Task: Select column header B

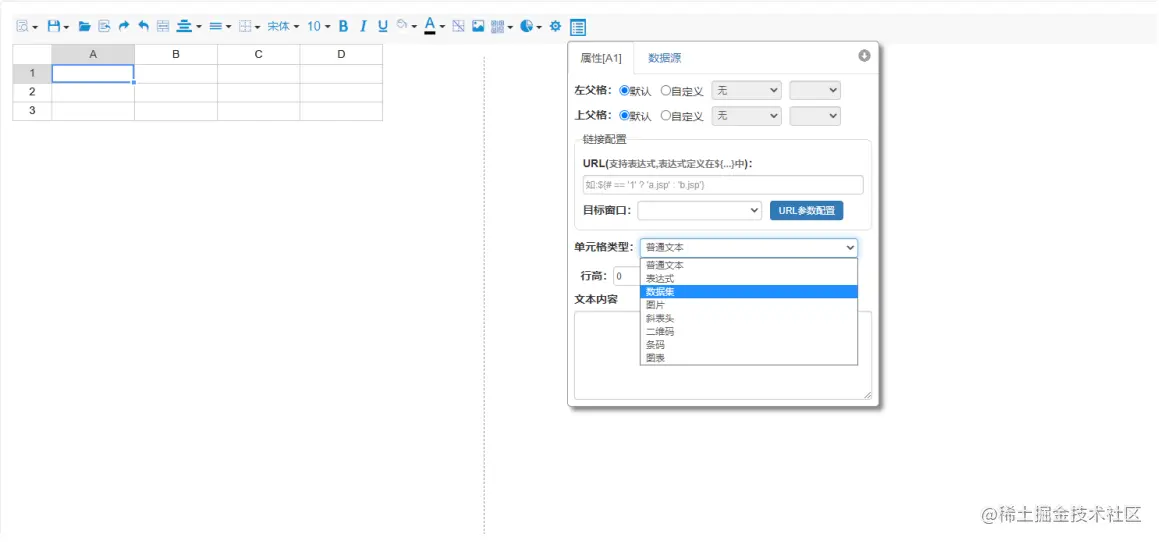Action: (176, 54)
